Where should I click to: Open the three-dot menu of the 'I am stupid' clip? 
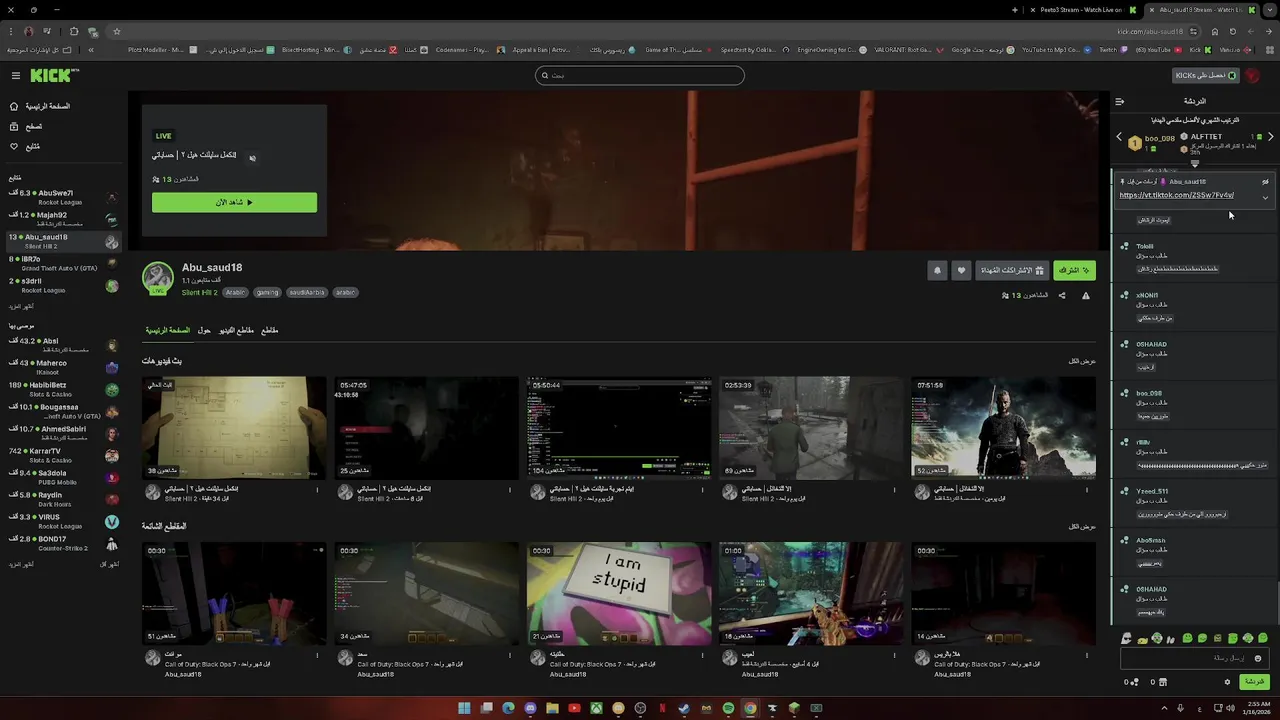pos(702,656)
